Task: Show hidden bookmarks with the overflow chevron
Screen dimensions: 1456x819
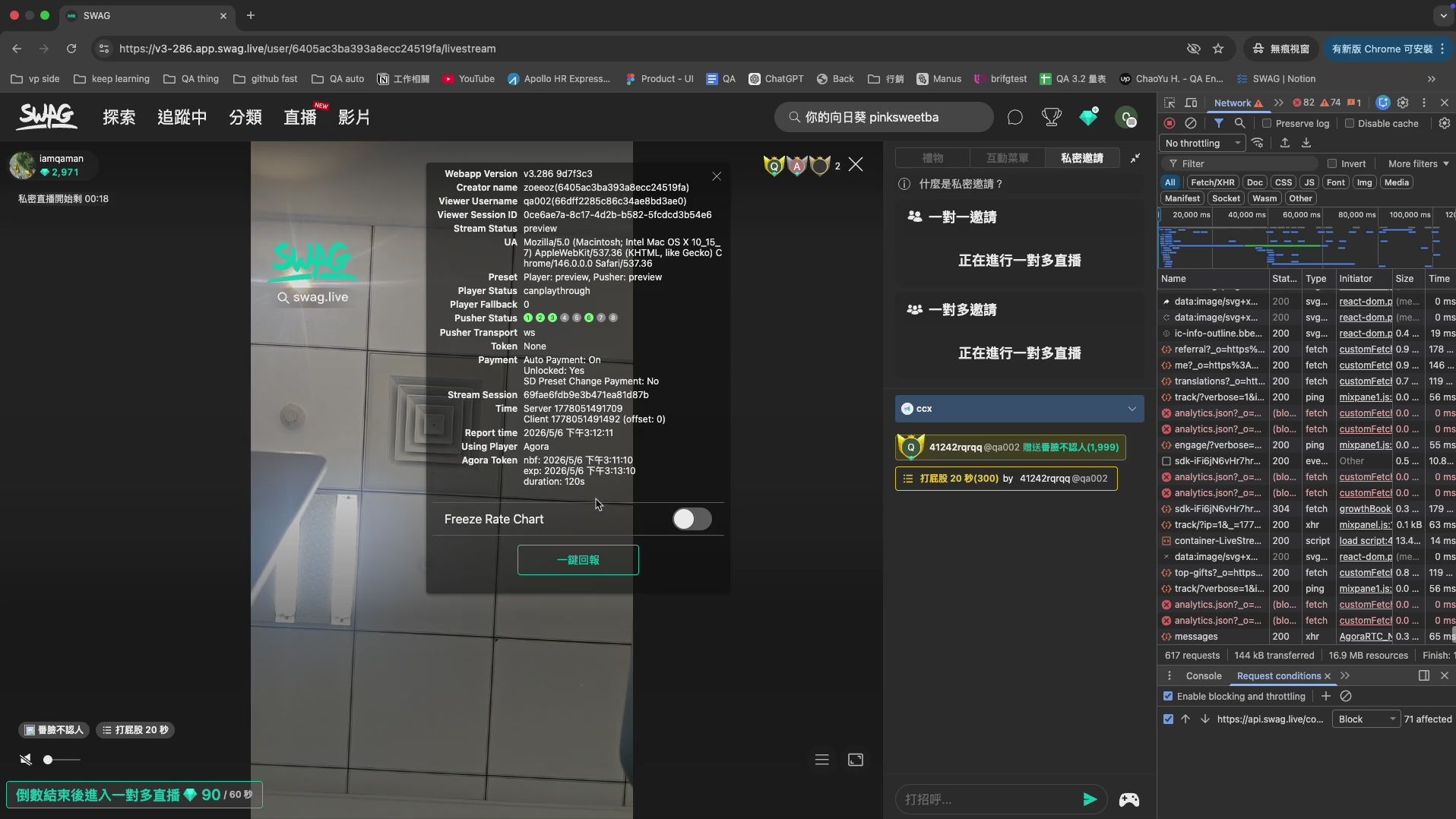Action: 1432,79
